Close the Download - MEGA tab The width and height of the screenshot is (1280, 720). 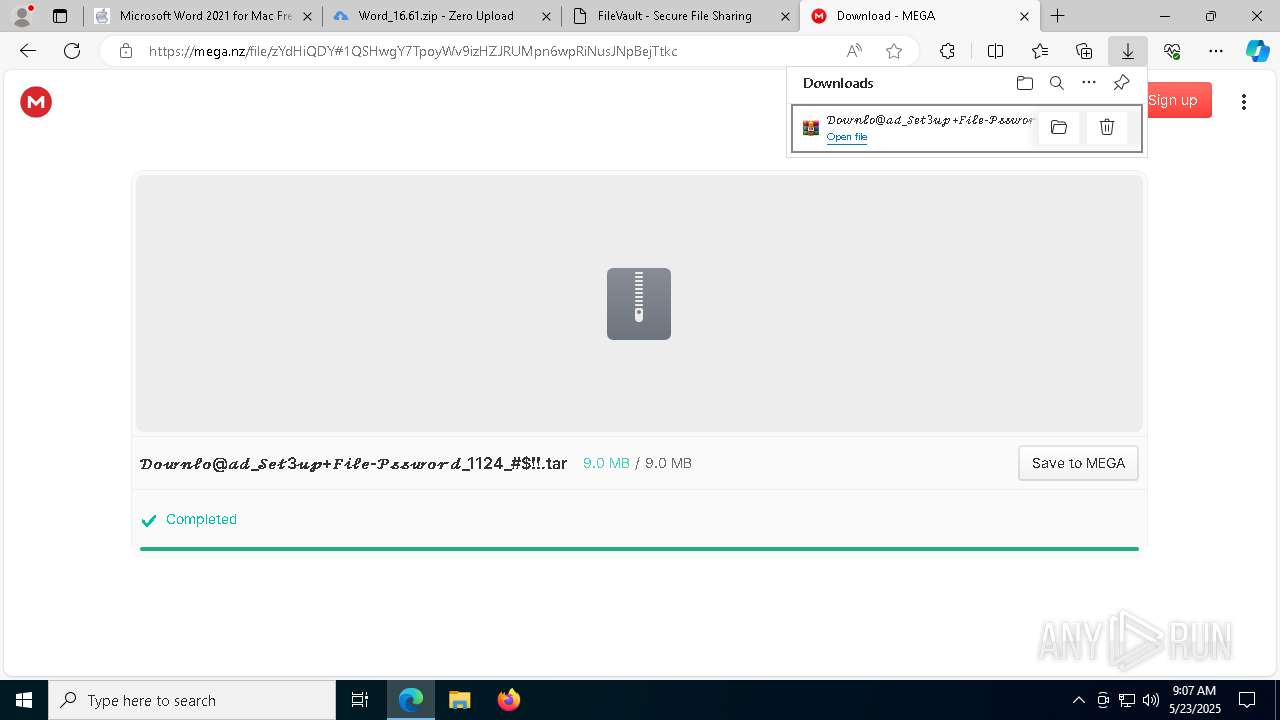point(1024,16)
